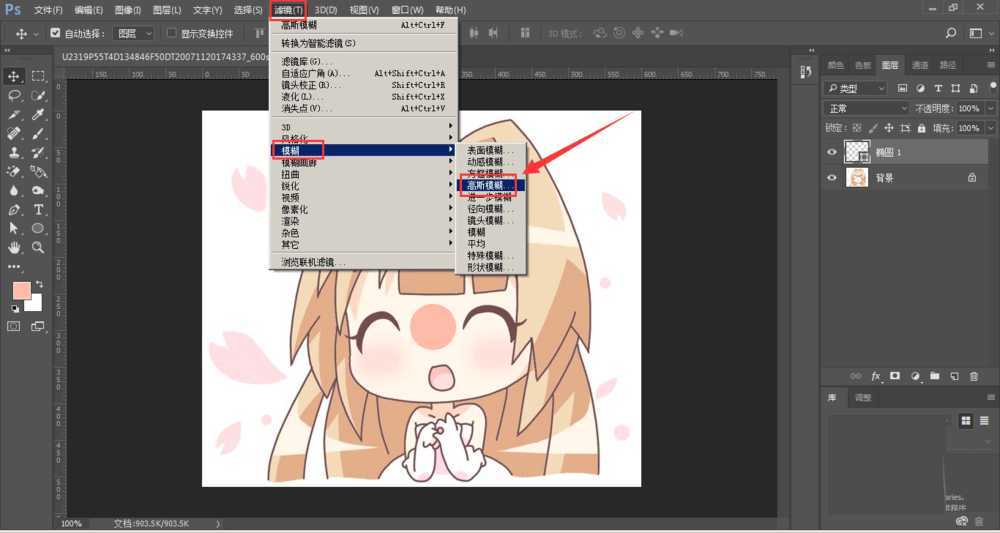Enable the 显示变换控件 checkbox
This screenshot has height=533, width=1000.
coord(171,33)
